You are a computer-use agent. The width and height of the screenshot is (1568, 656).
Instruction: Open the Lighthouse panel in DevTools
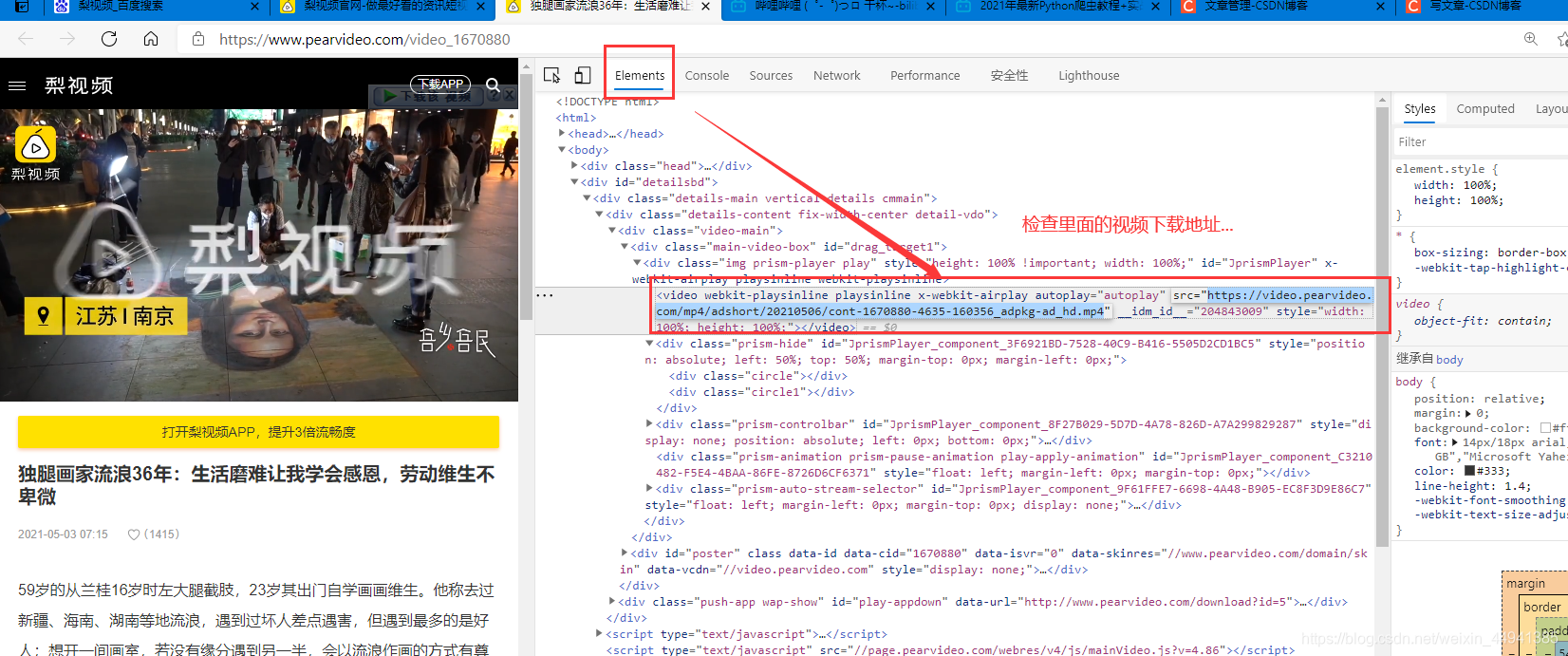pos(1089,75)
